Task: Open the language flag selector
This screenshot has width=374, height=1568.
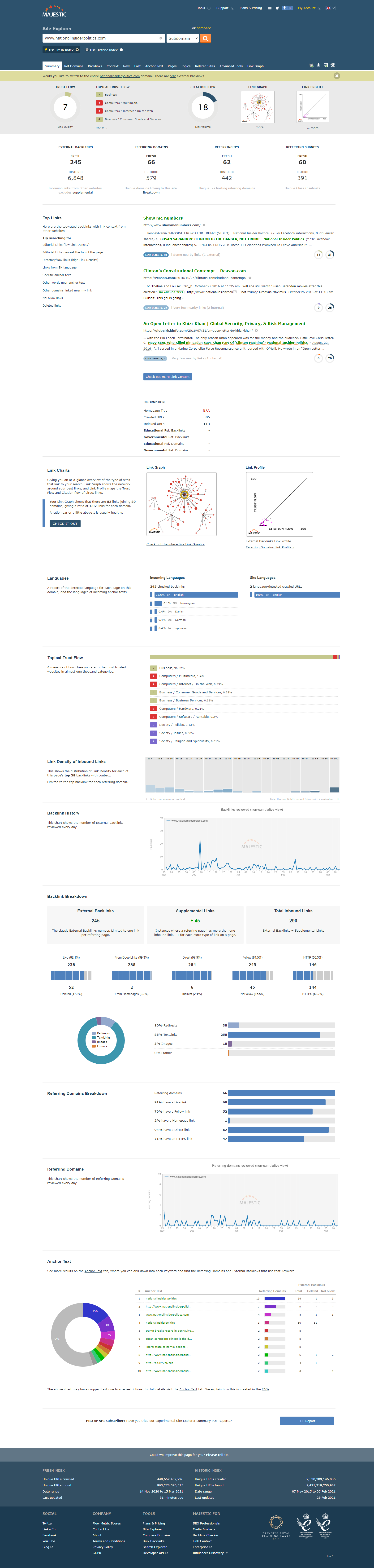Action: pos(330,8)
